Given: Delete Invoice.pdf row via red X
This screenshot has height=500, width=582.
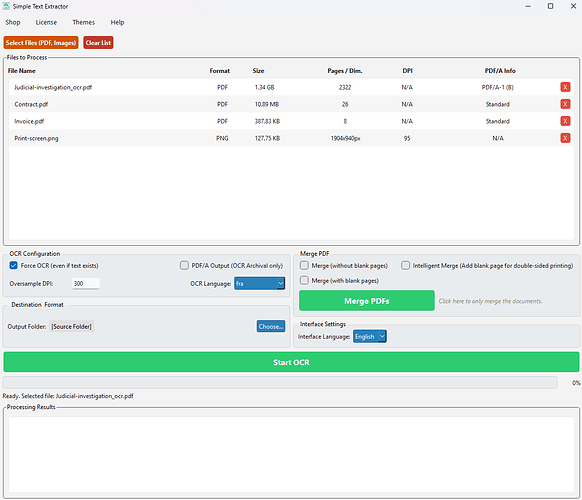Looking at the screenshot, I should click(x=565, y=121).
